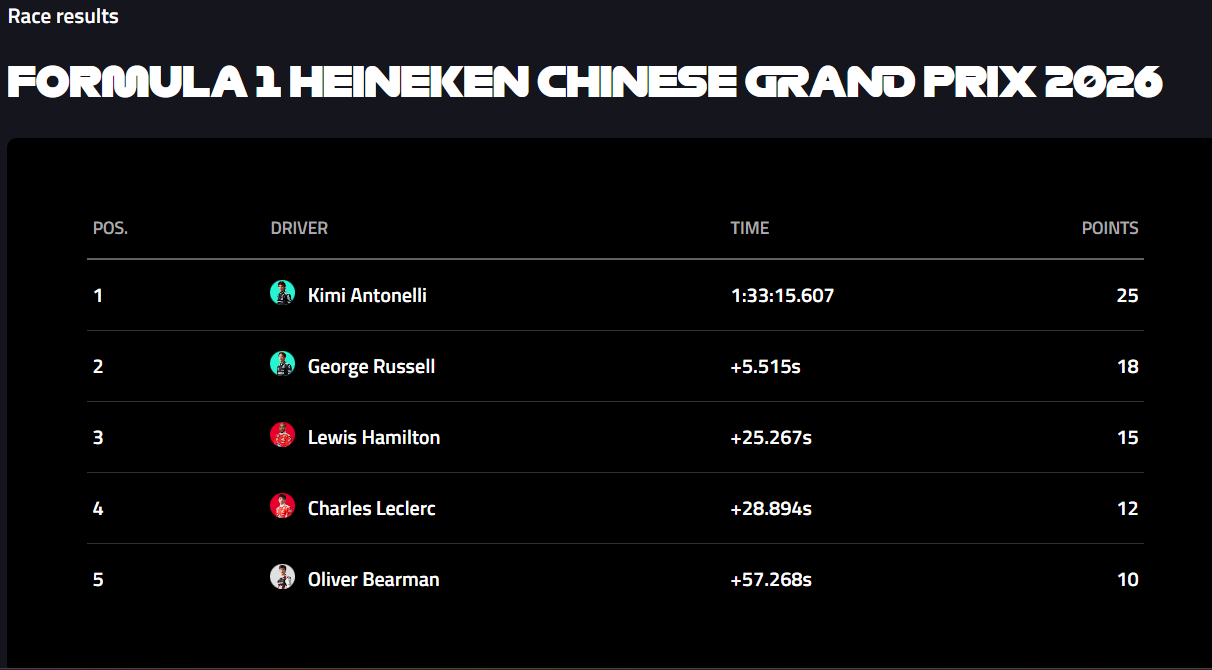Click Charles Leclerc's red avatar icon

(283, 506)
